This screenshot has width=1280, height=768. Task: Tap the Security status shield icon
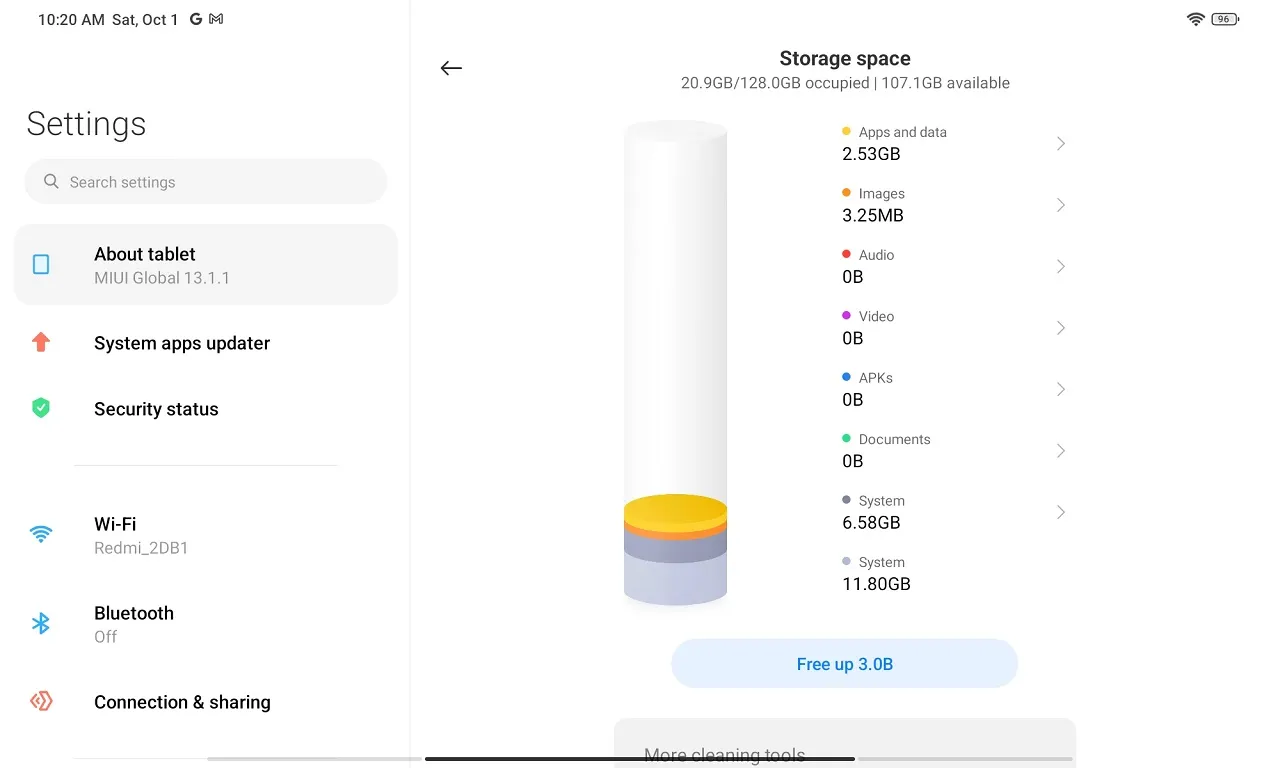[41, 408]
